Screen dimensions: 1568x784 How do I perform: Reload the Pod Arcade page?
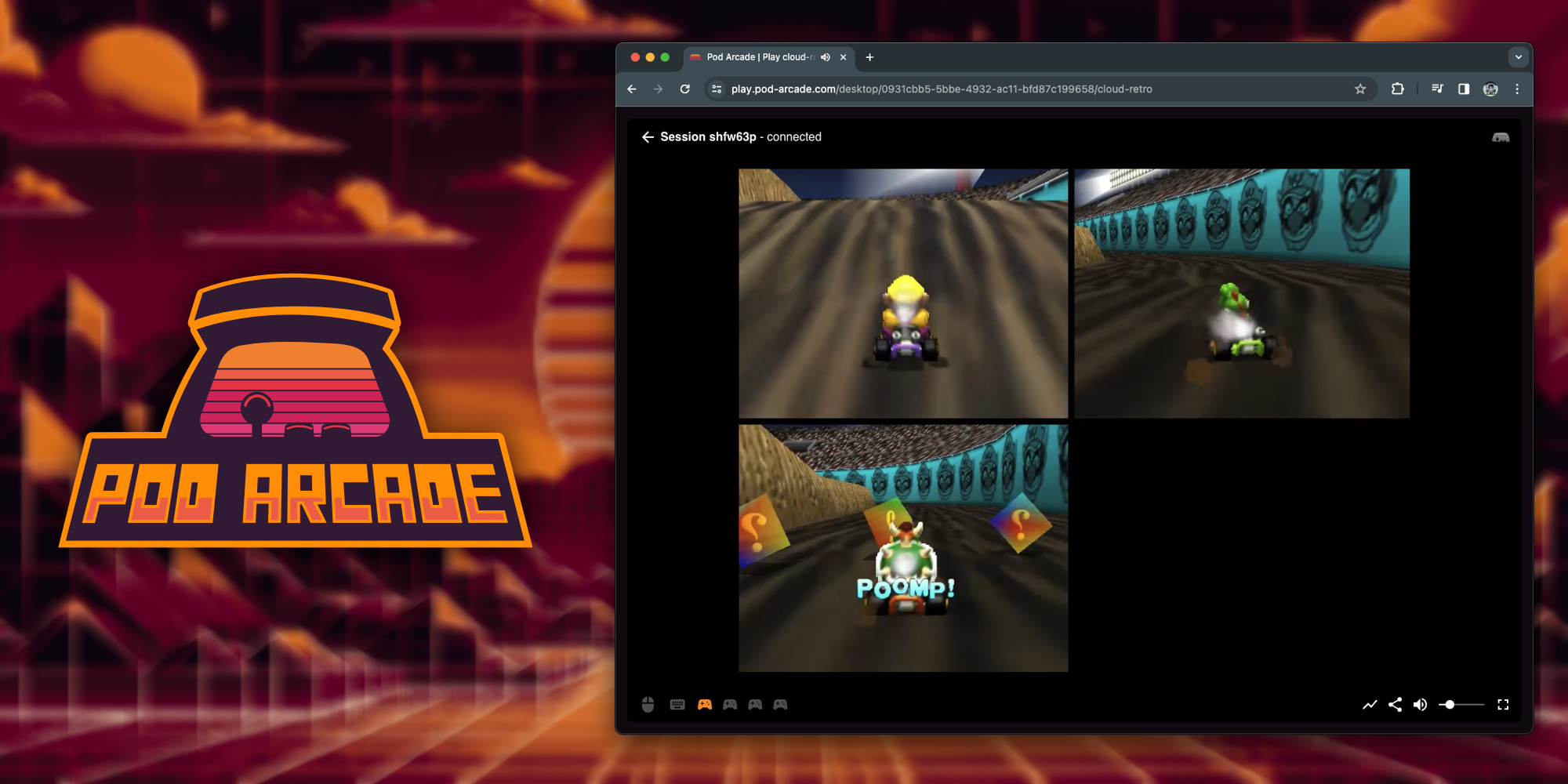tap(684, 89)
